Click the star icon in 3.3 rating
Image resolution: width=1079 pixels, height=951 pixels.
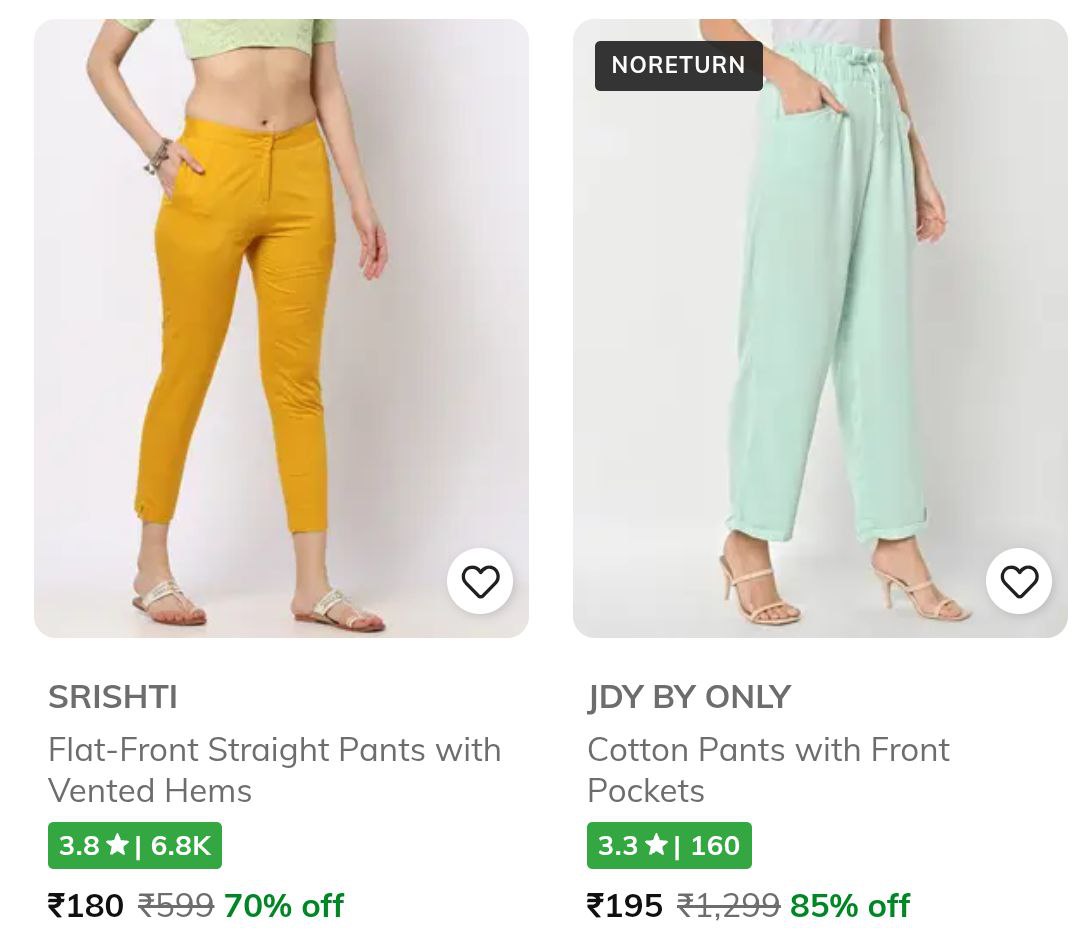[x=656, y=846]
